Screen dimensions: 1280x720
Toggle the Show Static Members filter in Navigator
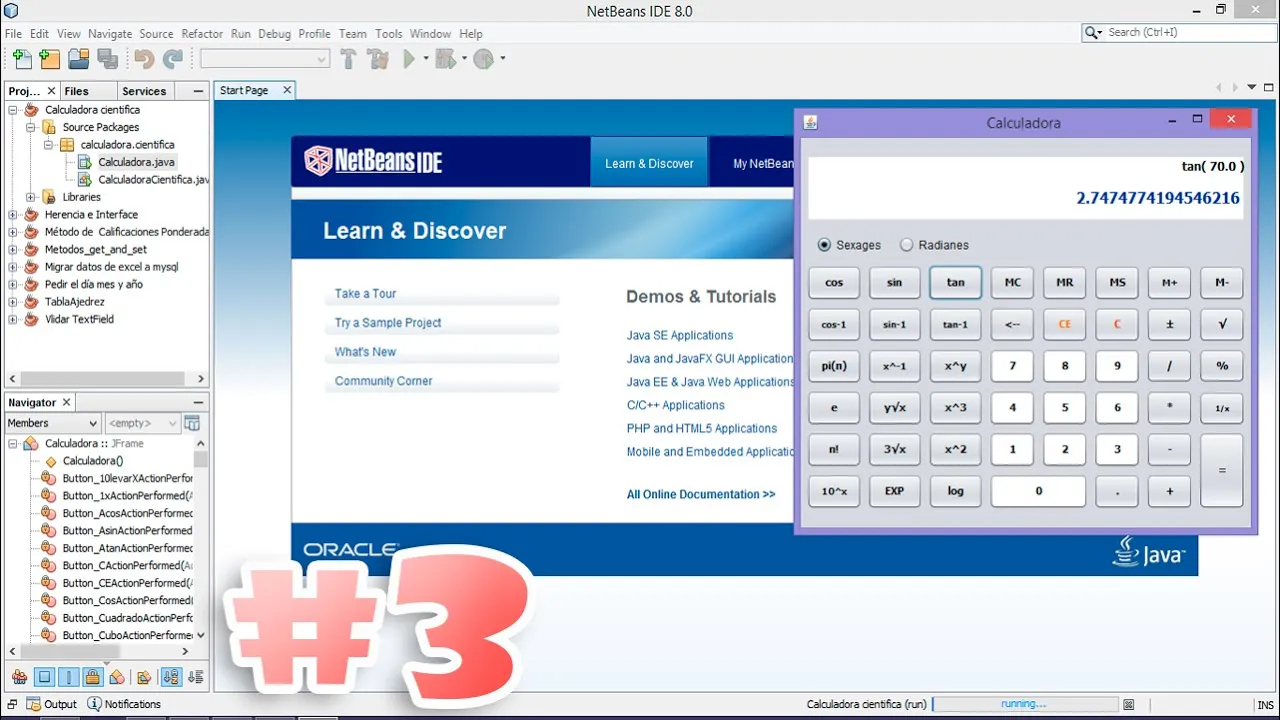[x=68, y=677]
